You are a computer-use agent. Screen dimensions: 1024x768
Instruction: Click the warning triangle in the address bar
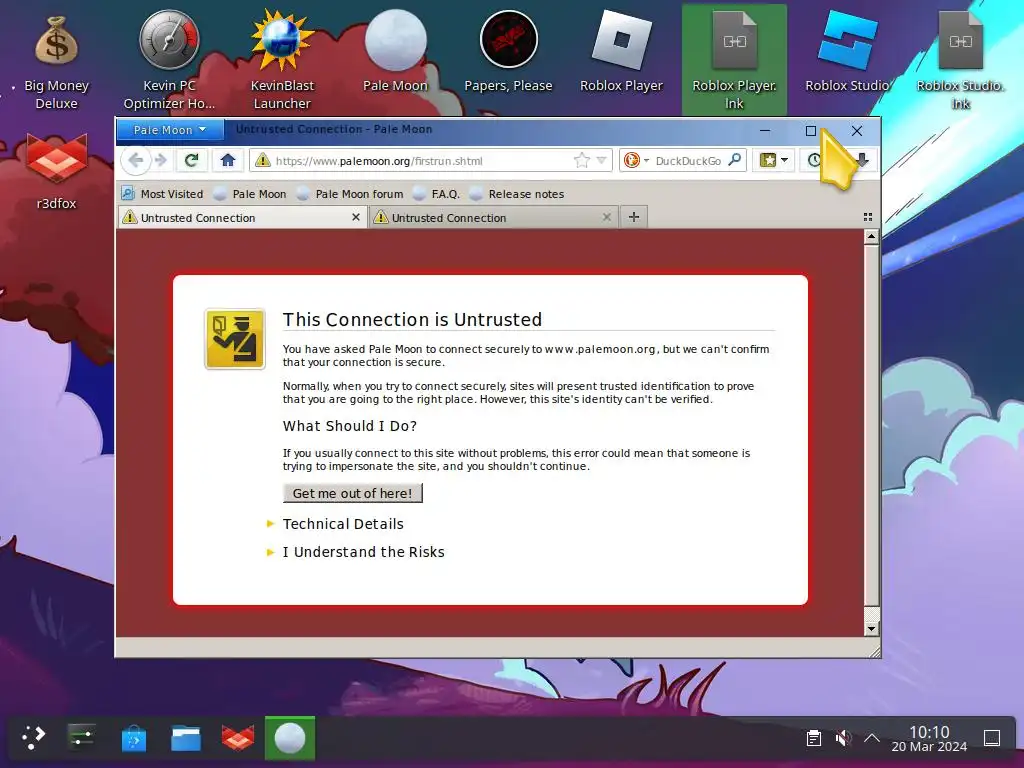[x=263, y=161]
